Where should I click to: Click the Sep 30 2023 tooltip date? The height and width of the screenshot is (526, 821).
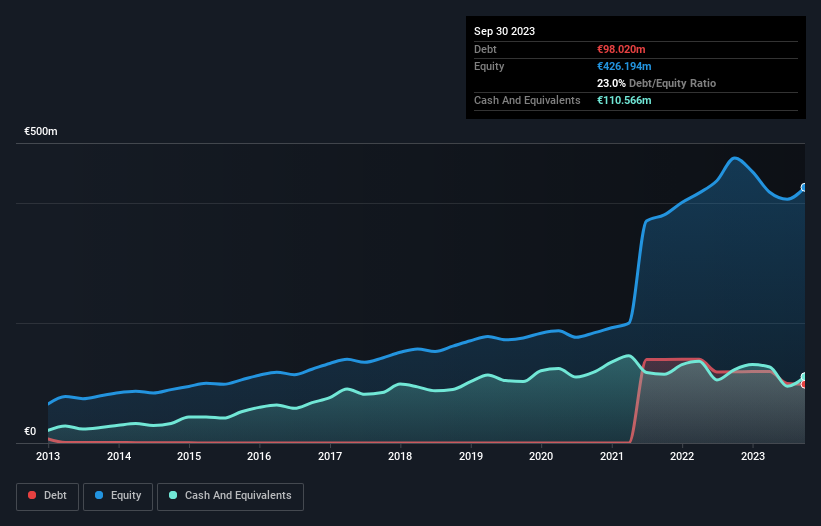pos(504,31)
